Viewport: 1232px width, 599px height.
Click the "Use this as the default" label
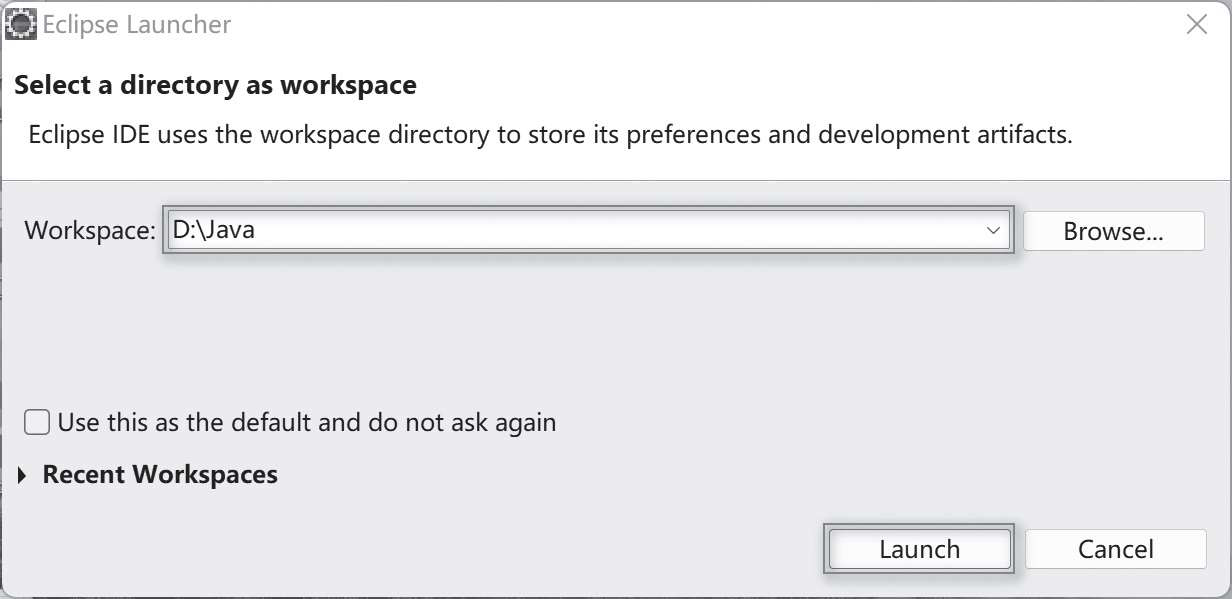pos(306,422)
